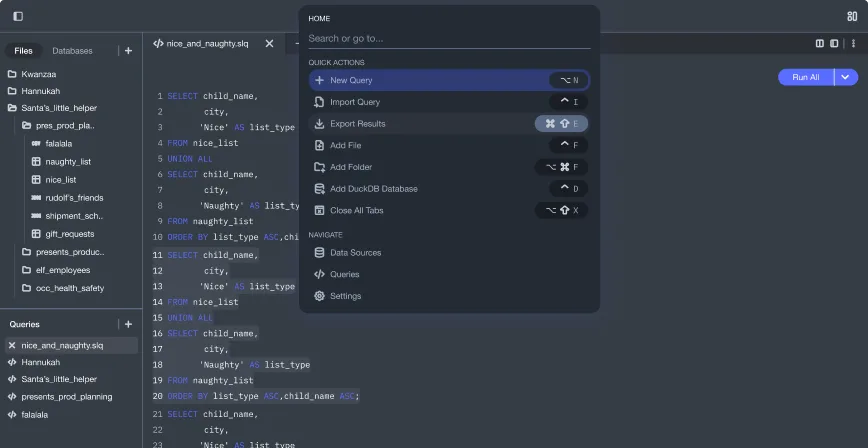Click the Import Query file icon
The image size is (868, 448).
coord(319,102)
